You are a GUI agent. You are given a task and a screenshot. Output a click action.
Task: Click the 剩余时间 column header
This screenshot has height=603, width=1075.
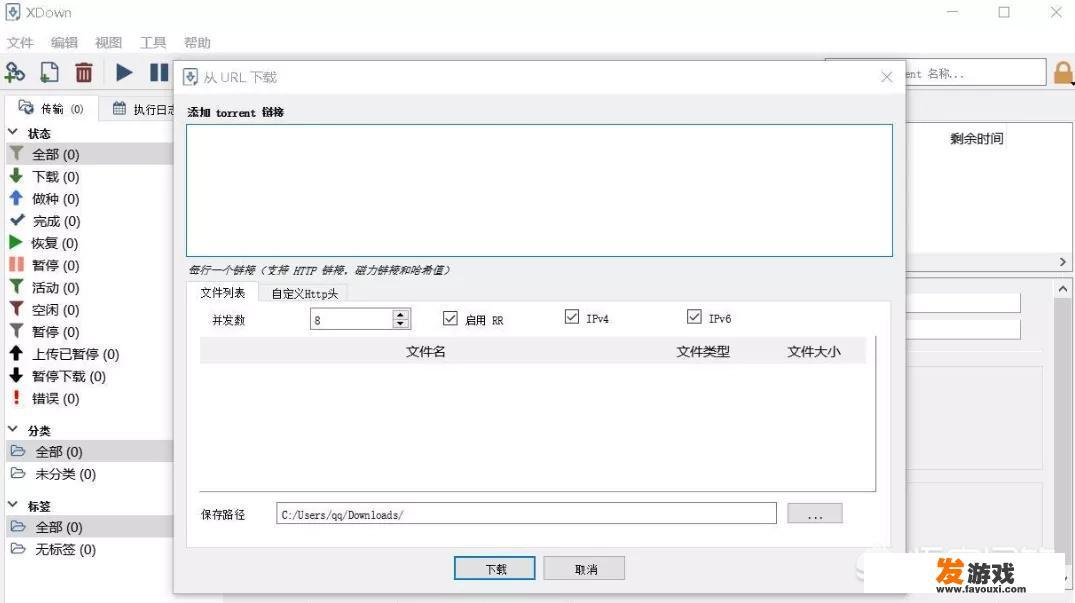(x=976, y=138)
